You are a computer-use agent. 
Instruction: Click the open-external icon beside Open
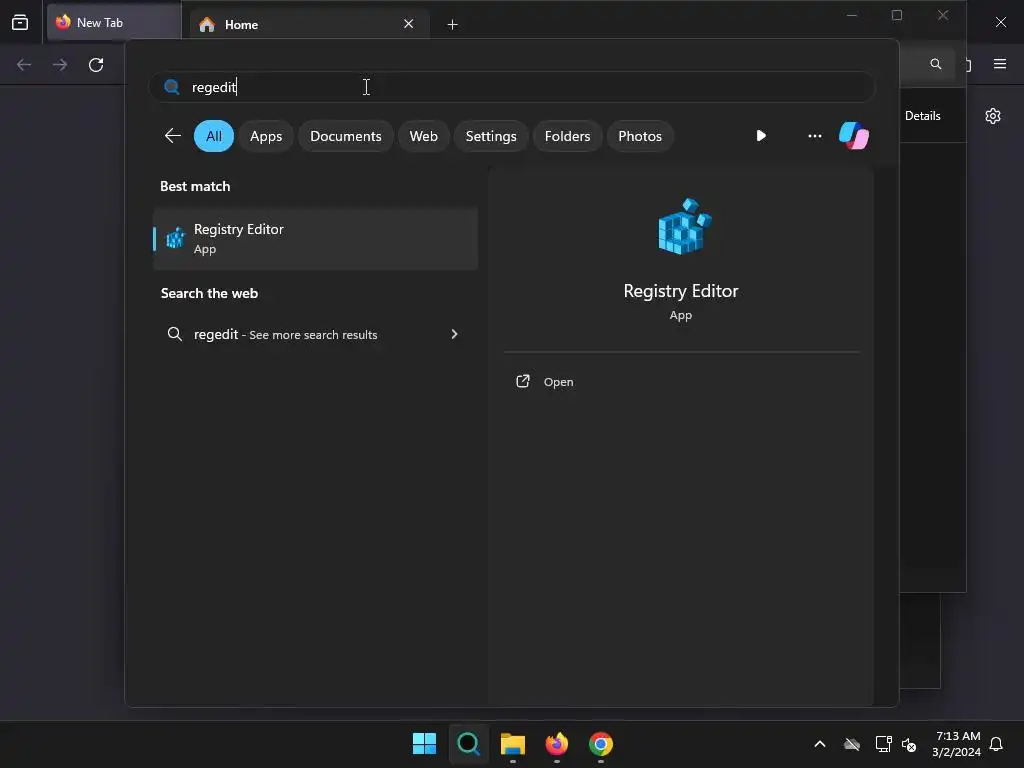click(522, 381)
